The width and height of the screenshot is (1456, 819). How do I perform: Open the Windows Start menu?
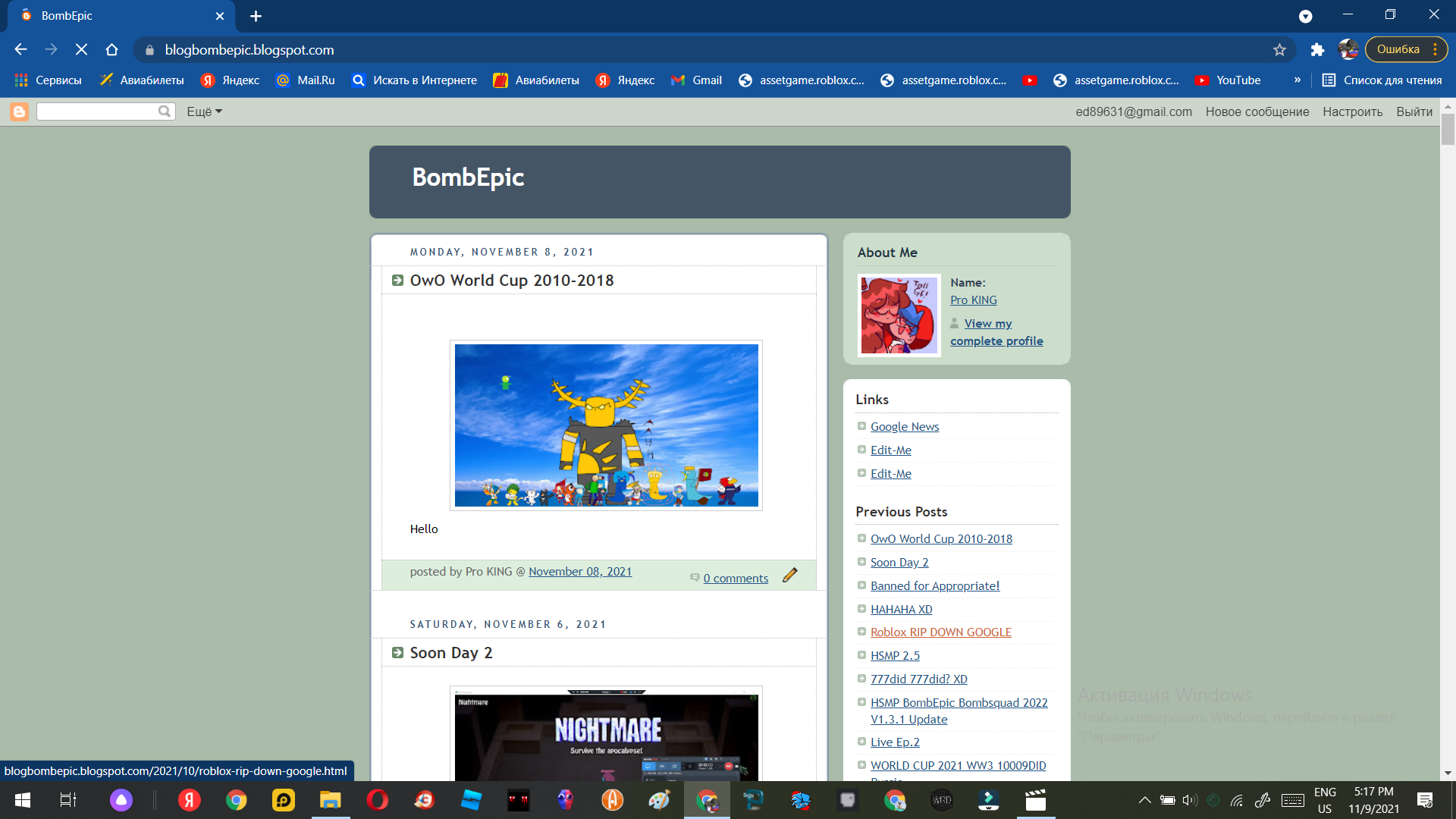23,800
